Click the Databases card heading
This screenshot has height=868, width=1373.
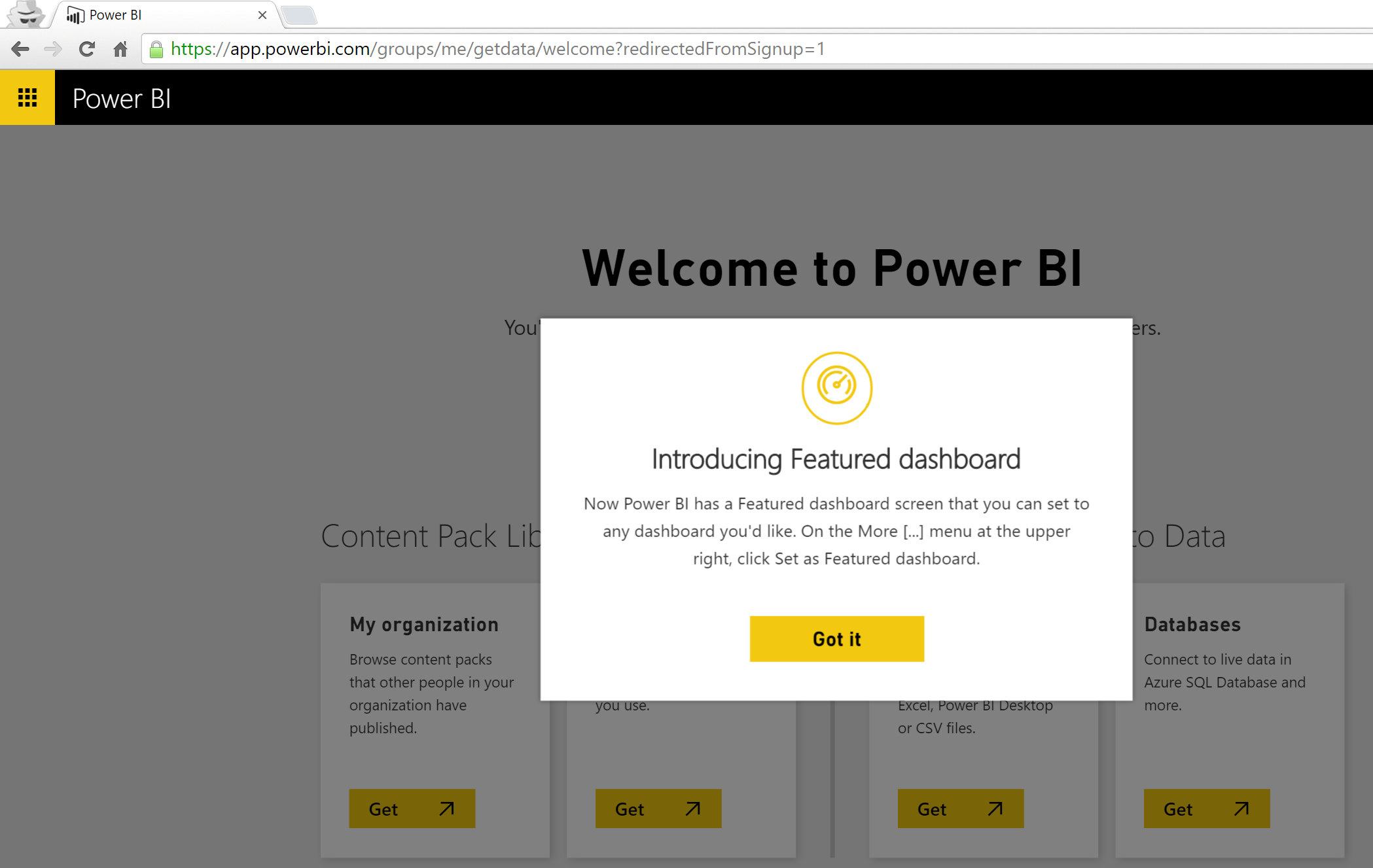tap(1192, 624)
